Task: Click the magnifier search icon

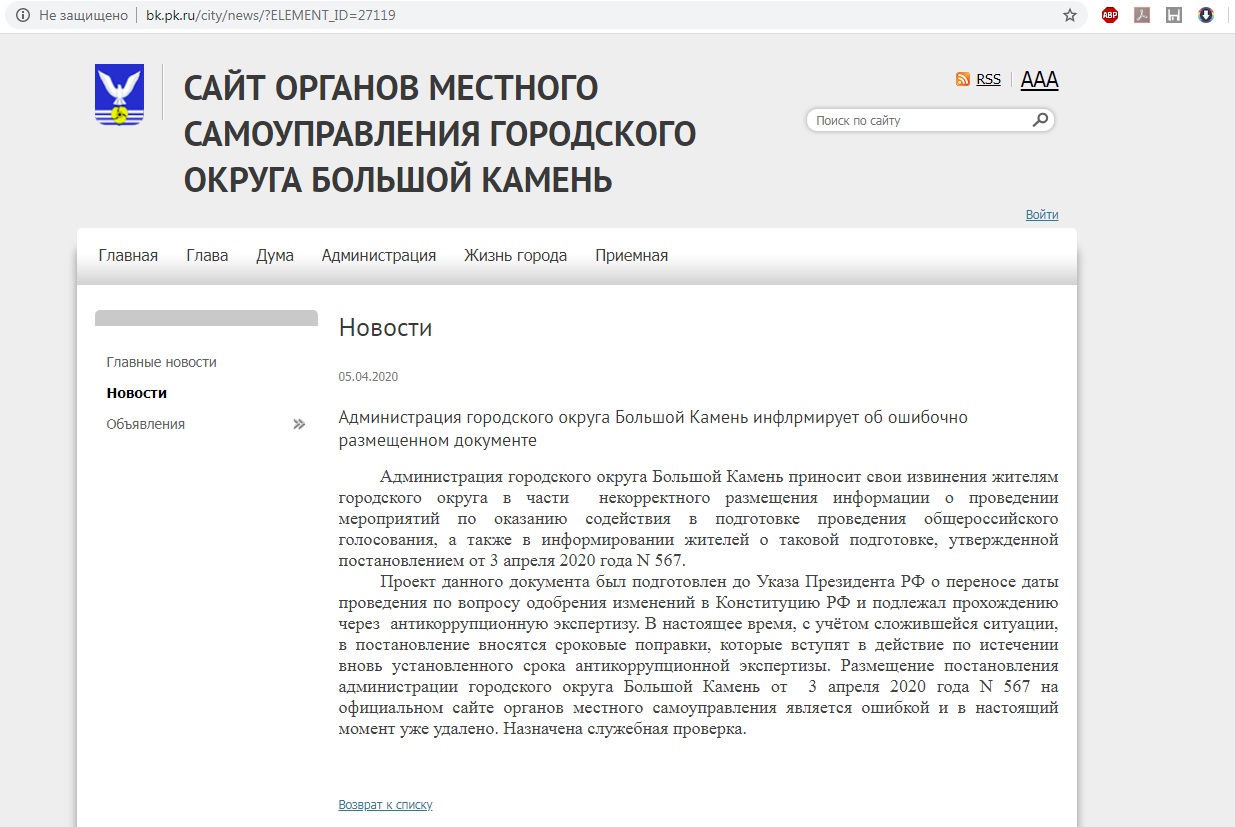Action: click(1040, 120)
